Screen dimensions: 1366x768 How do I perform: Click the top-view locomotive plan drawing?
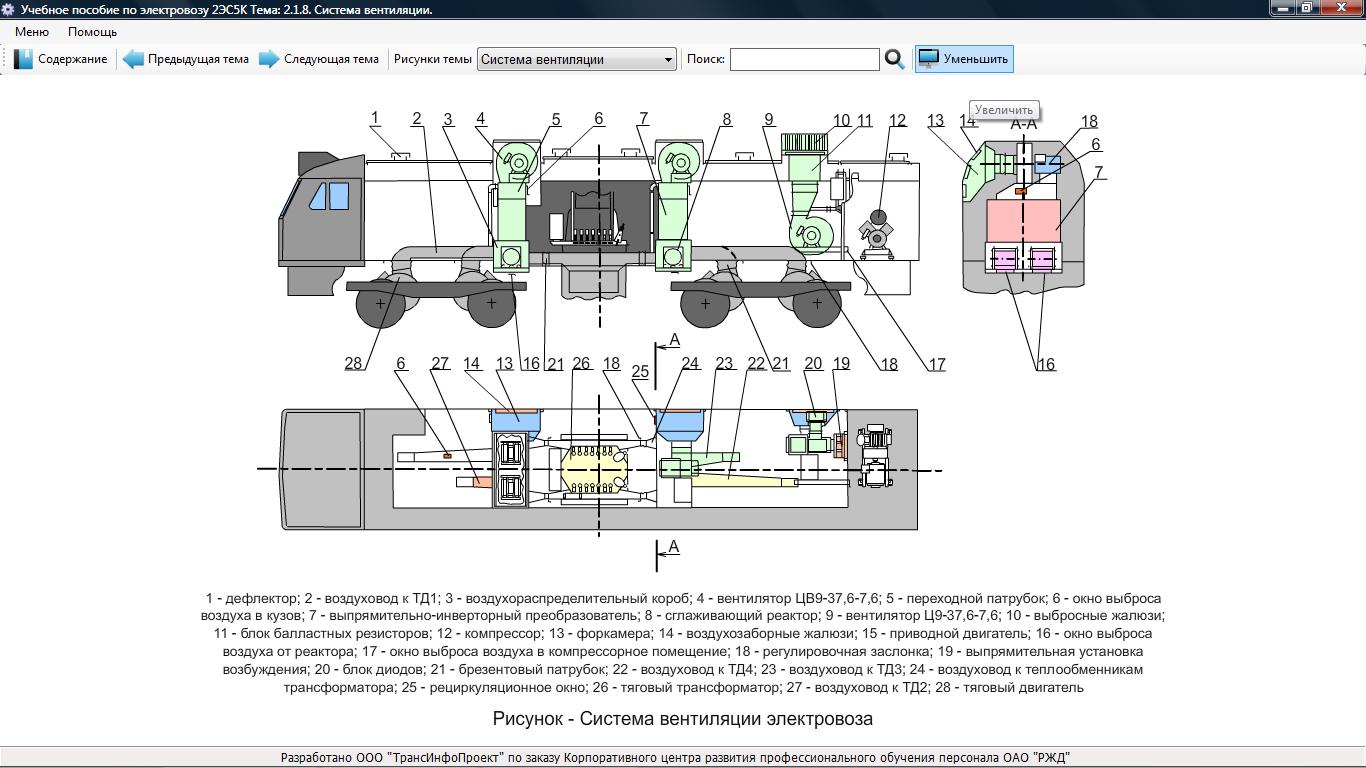tap(598, 469)
